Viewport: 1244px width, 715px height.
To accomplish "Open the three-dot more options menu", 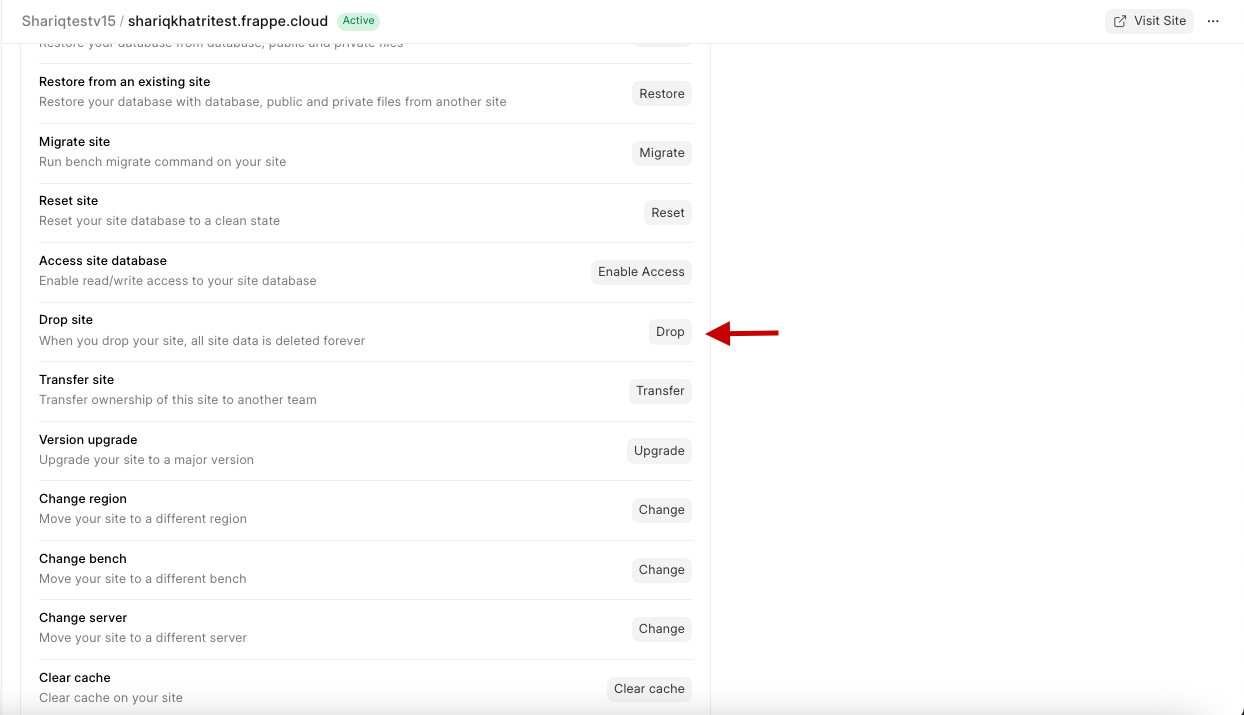I will 1213,21.
